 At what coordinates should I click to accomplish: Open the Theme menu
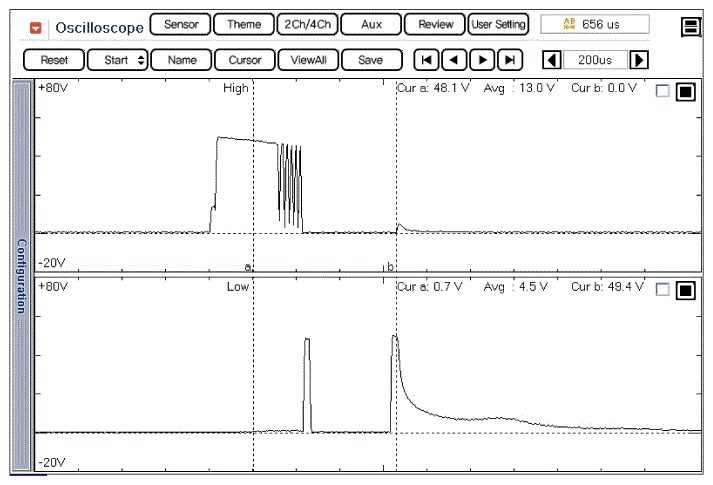click(x=244, y=24)
